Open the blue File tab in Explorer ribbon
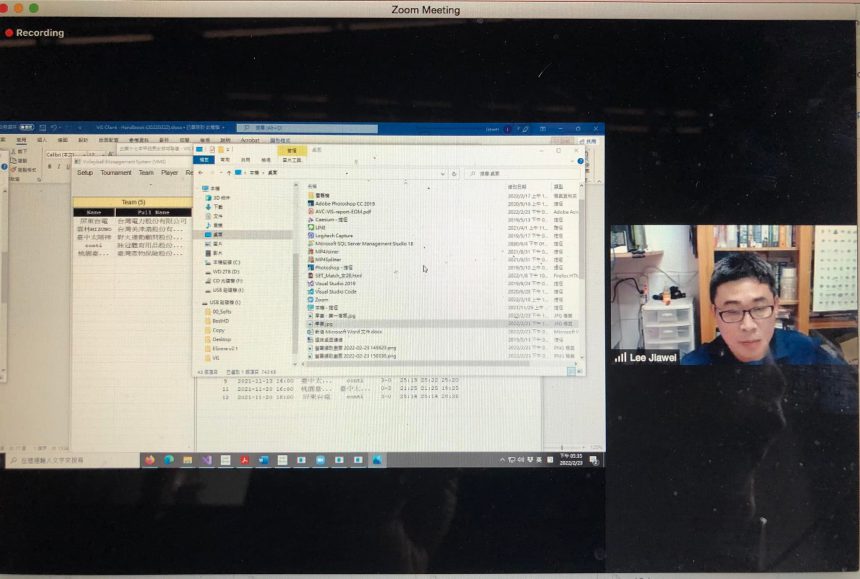Image resolution: width=860 pixels, height=579 pixels. (204, 160)
